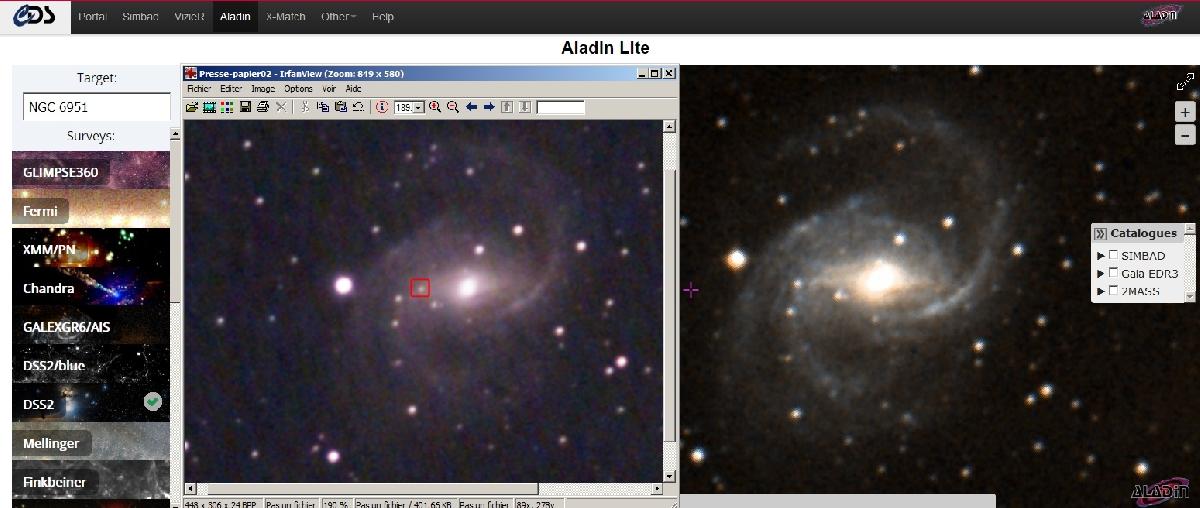Expand the SIMBAD catalogue entry
Image resolution: width=1200 pixels, height=508 pixels.
click(1101, 256)
